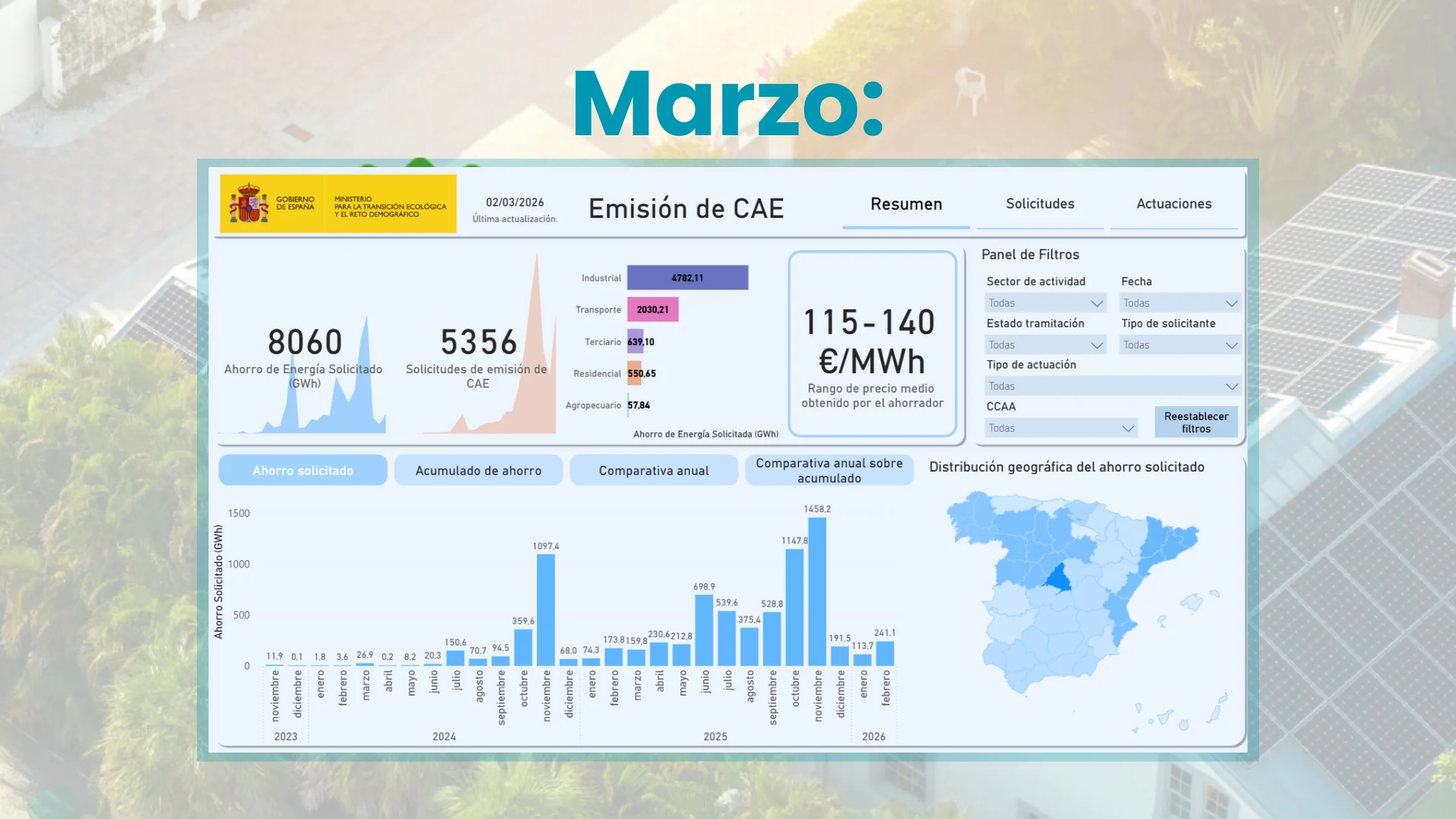Select the Comparativa anual view
This screenshot has width=1456, height=819.
click(x=653, y=470)
